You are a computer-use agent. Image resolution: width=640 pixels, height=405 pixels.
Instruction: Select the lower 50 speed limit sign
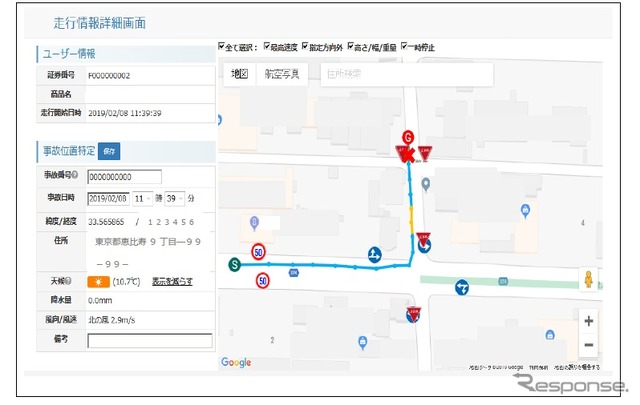[x=262, y=280]
